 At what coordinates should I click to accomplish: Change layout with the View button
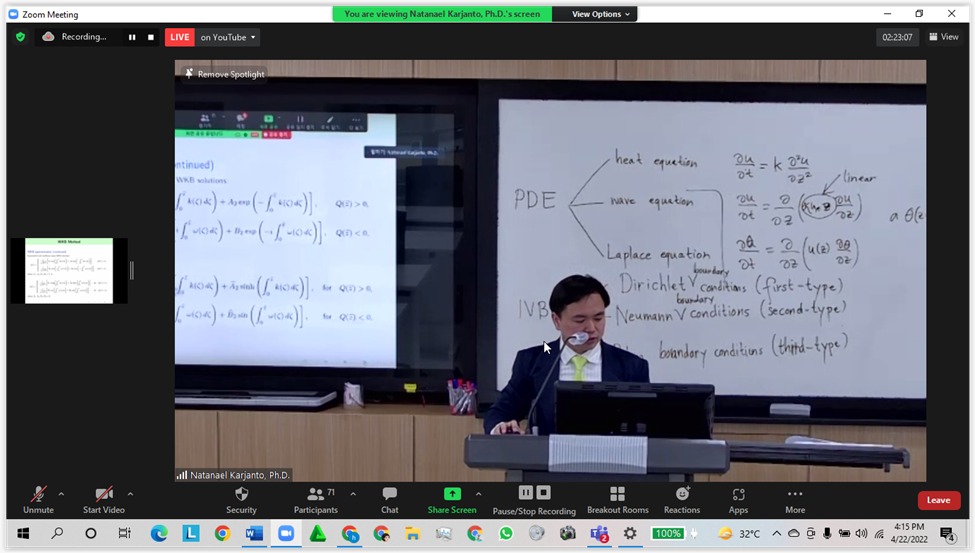944,37
